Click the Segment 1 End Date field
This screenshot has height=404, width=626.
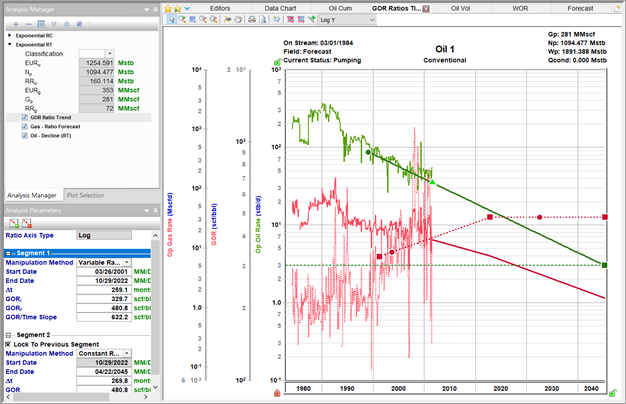(104, 281)
